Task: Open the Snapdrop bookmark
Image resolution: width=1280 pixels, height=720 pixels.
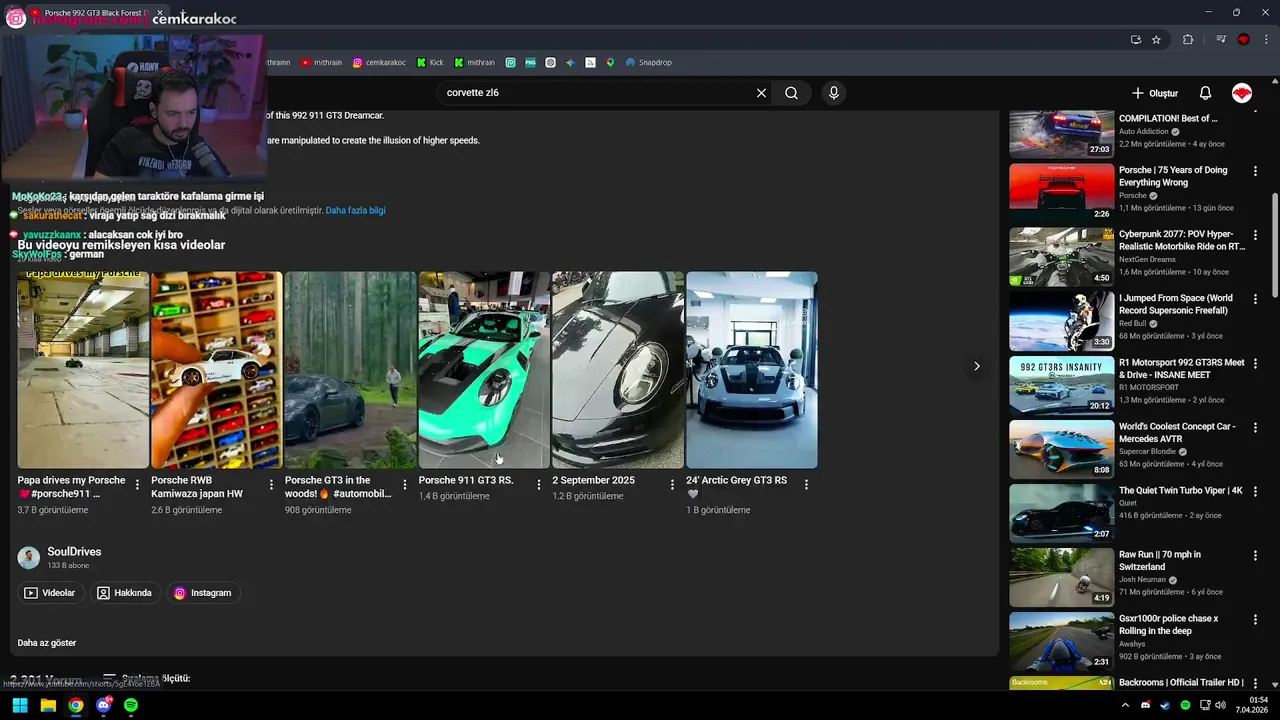Action: 649,62
